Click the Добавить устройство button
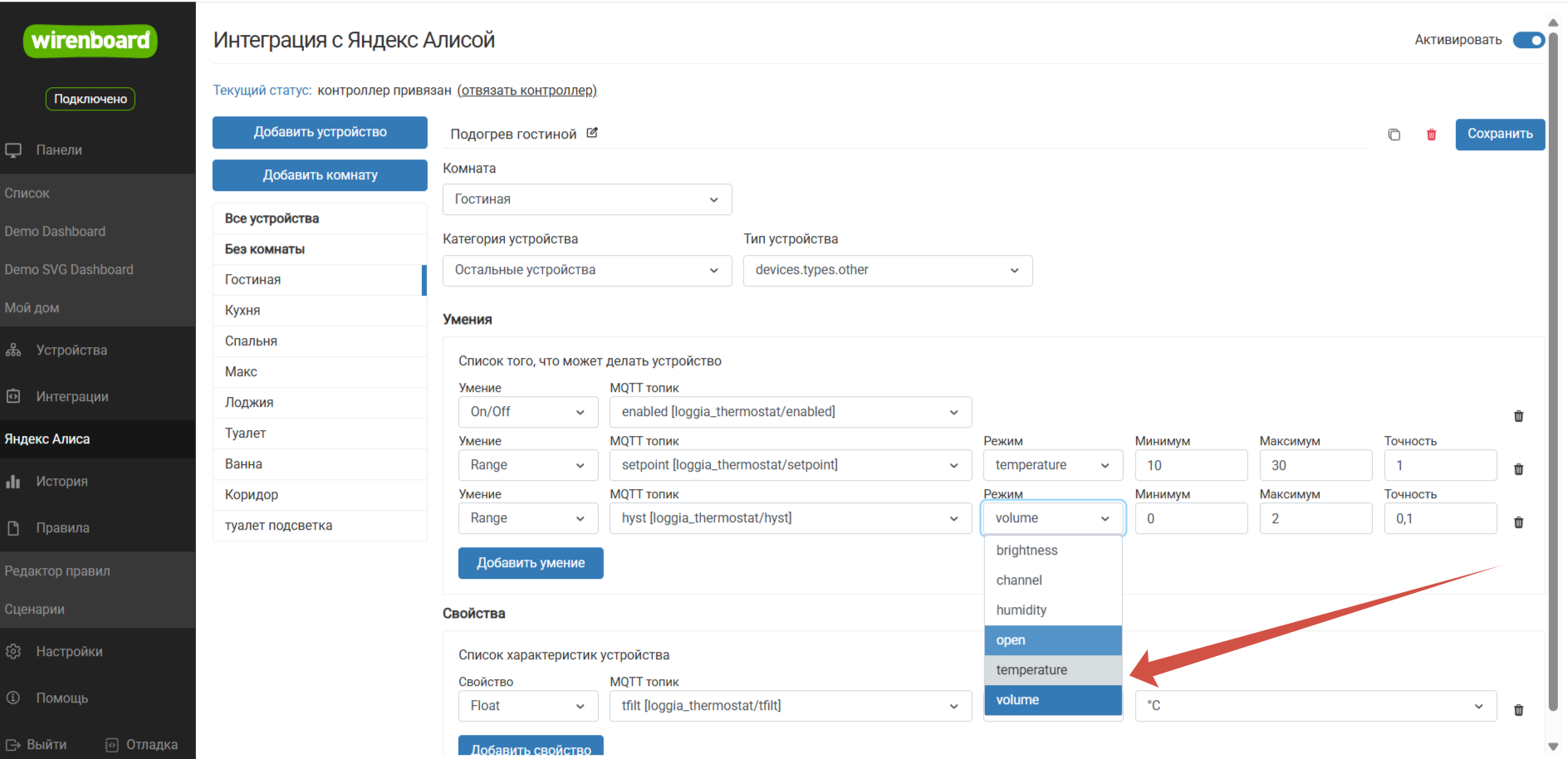 320,132
